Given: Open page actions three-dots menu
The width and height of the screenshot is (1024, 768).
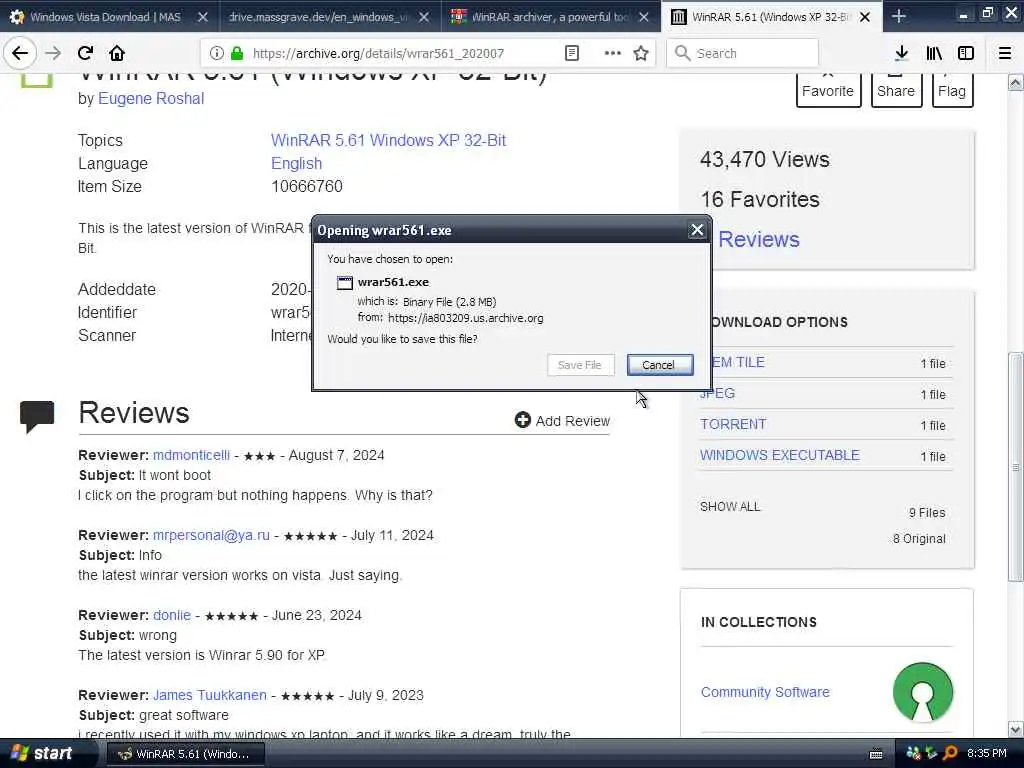Looking at the screenshot, I should tap(613, 53).
